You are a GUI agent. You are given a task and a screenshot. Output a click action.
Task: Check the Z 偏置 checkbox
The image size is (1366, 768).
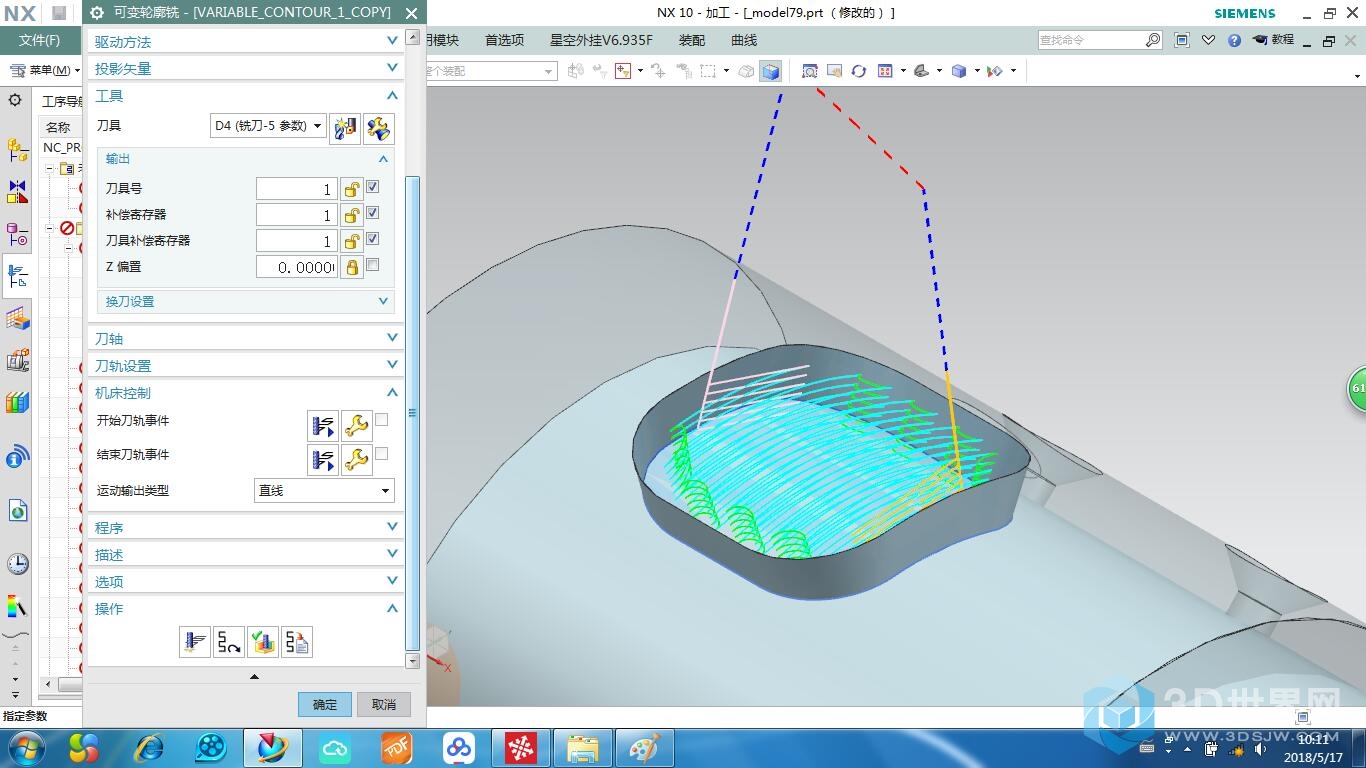(x=373, y=265)
